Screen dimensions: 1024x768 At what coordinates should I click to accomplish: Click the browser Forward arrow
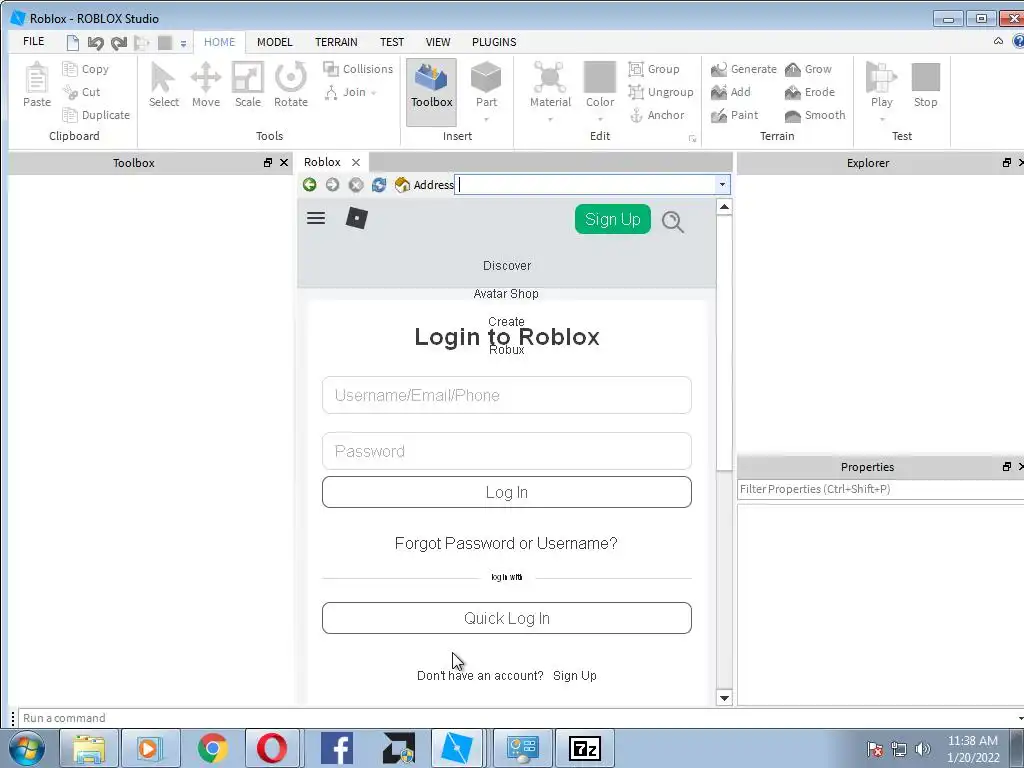[x=332, y=185]
